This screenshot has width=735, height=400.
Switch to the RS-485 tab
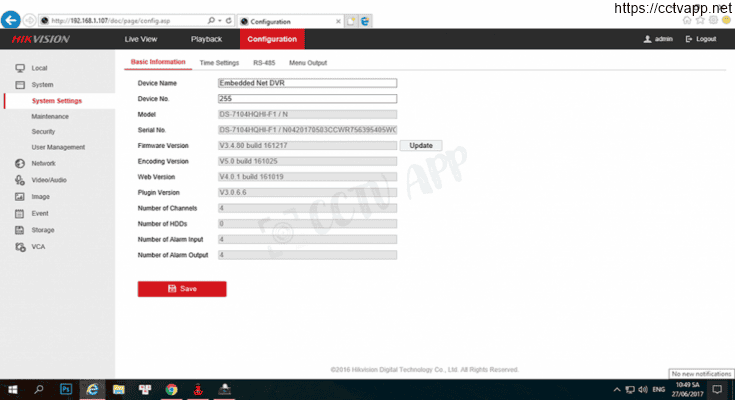click(x=264, y=63)
